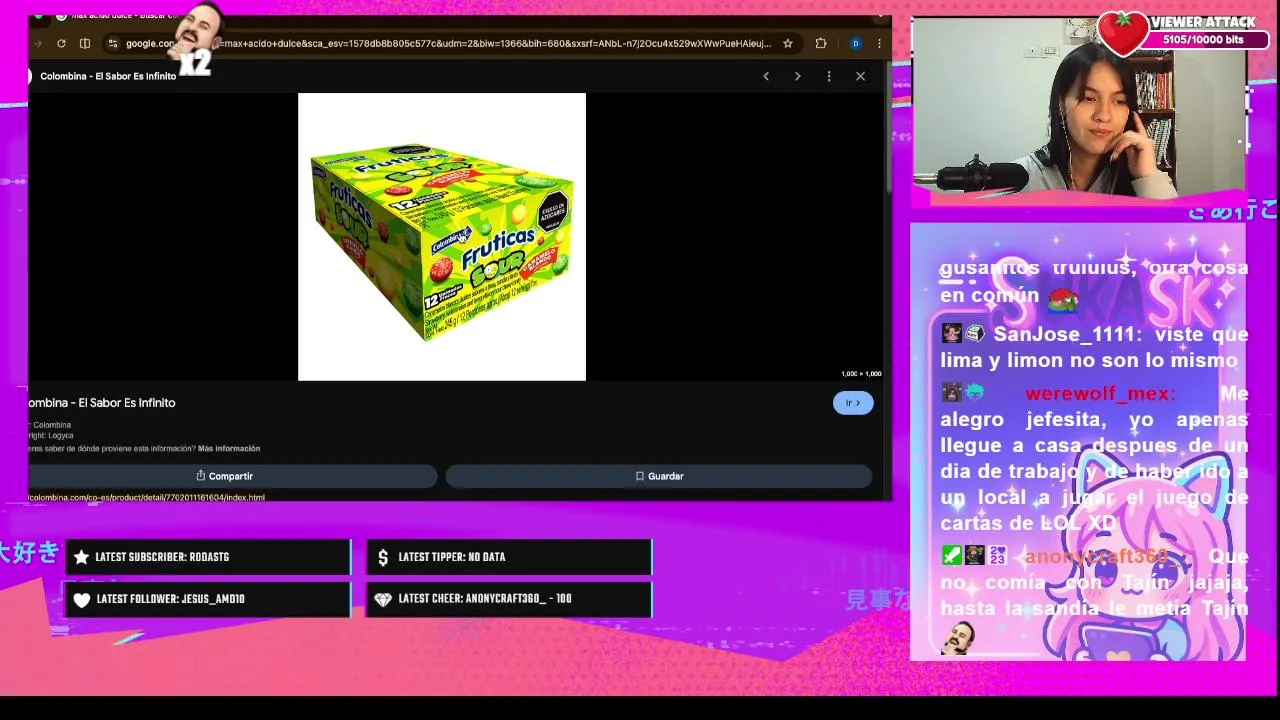Share the image with Compartir

(x=231, y=476)
